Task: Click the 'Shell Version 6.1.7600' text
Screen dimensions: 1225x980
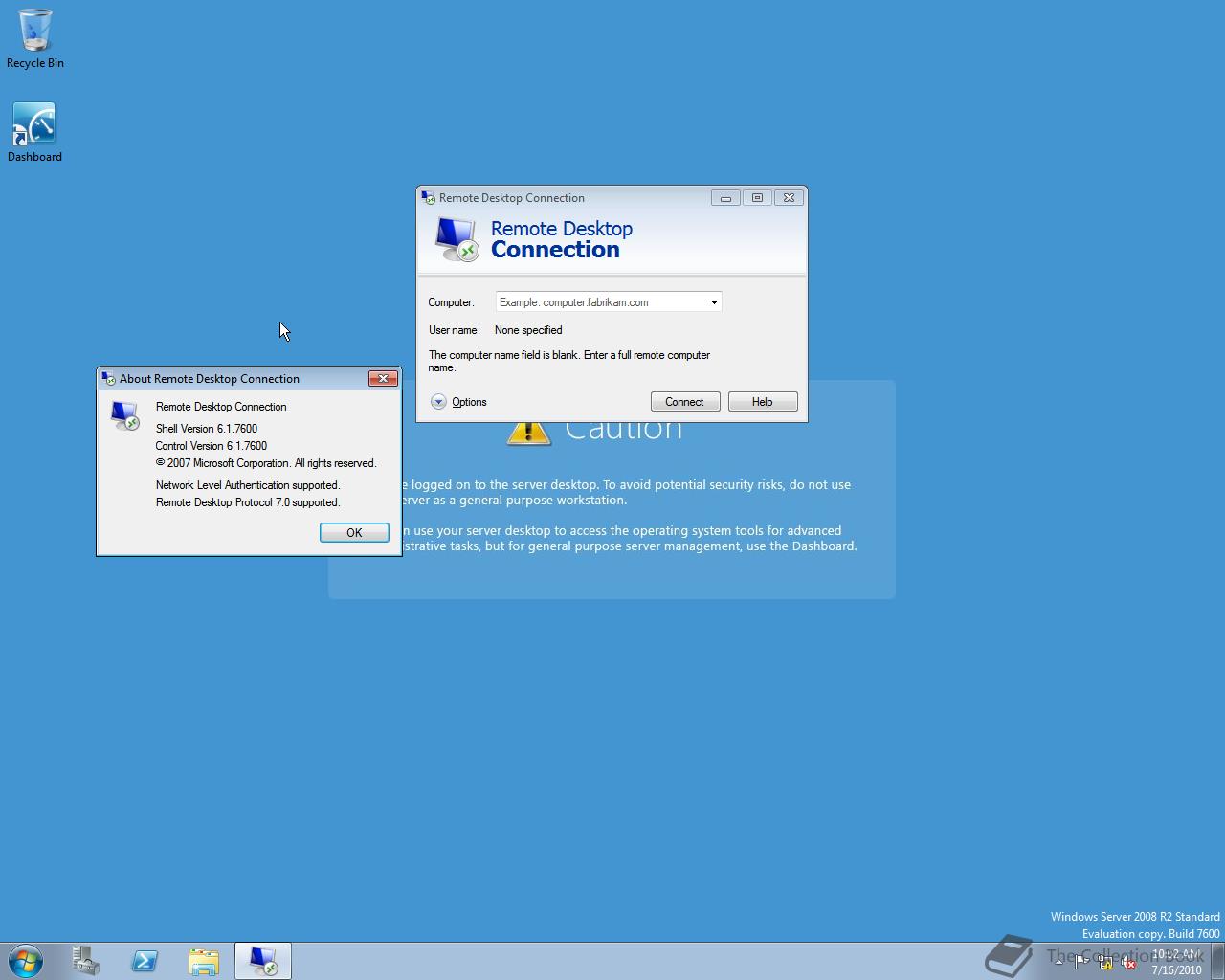Action: (207, 429)
